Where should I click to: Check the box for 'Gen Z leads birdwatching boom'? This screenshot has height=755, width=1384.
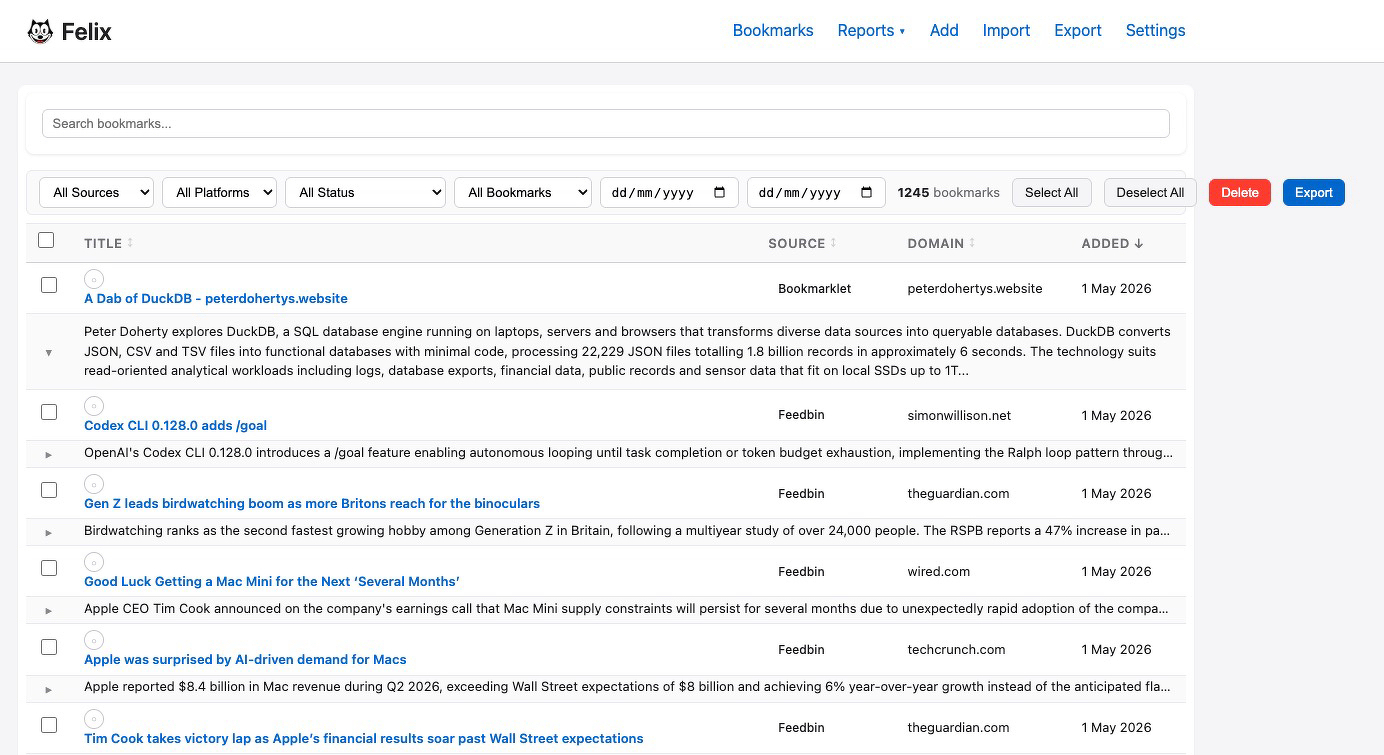pos(49,490)
